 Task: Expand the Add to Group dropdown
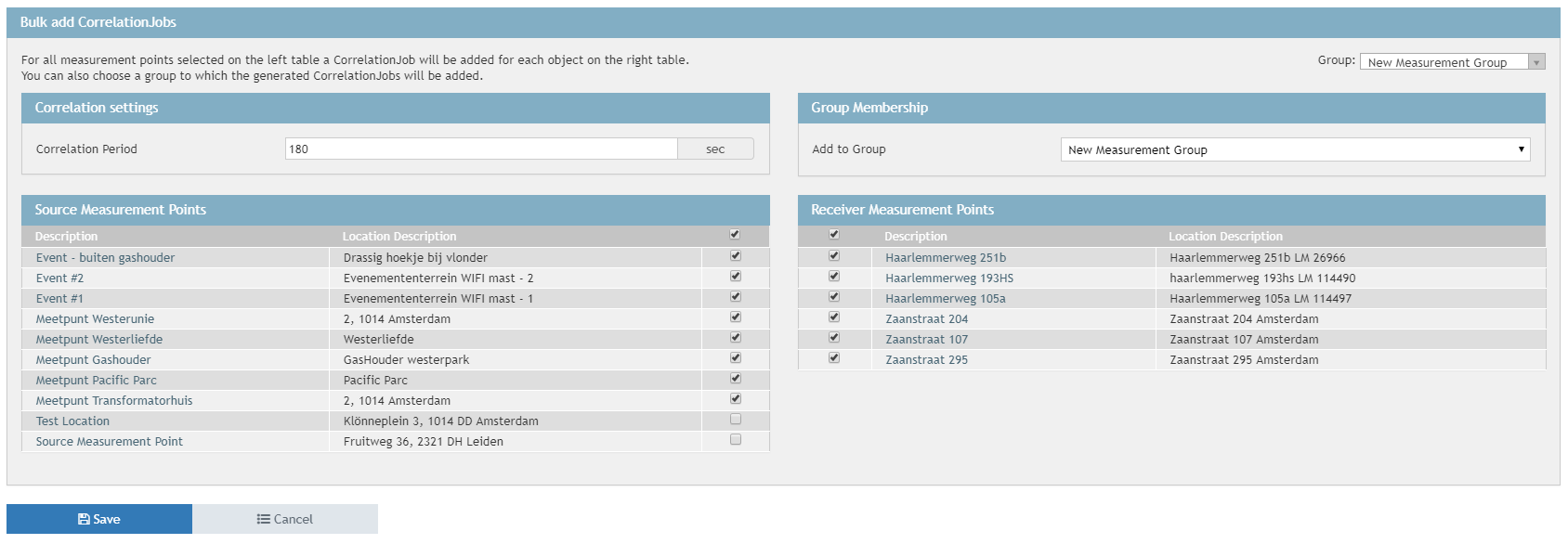coord(1295,149)
